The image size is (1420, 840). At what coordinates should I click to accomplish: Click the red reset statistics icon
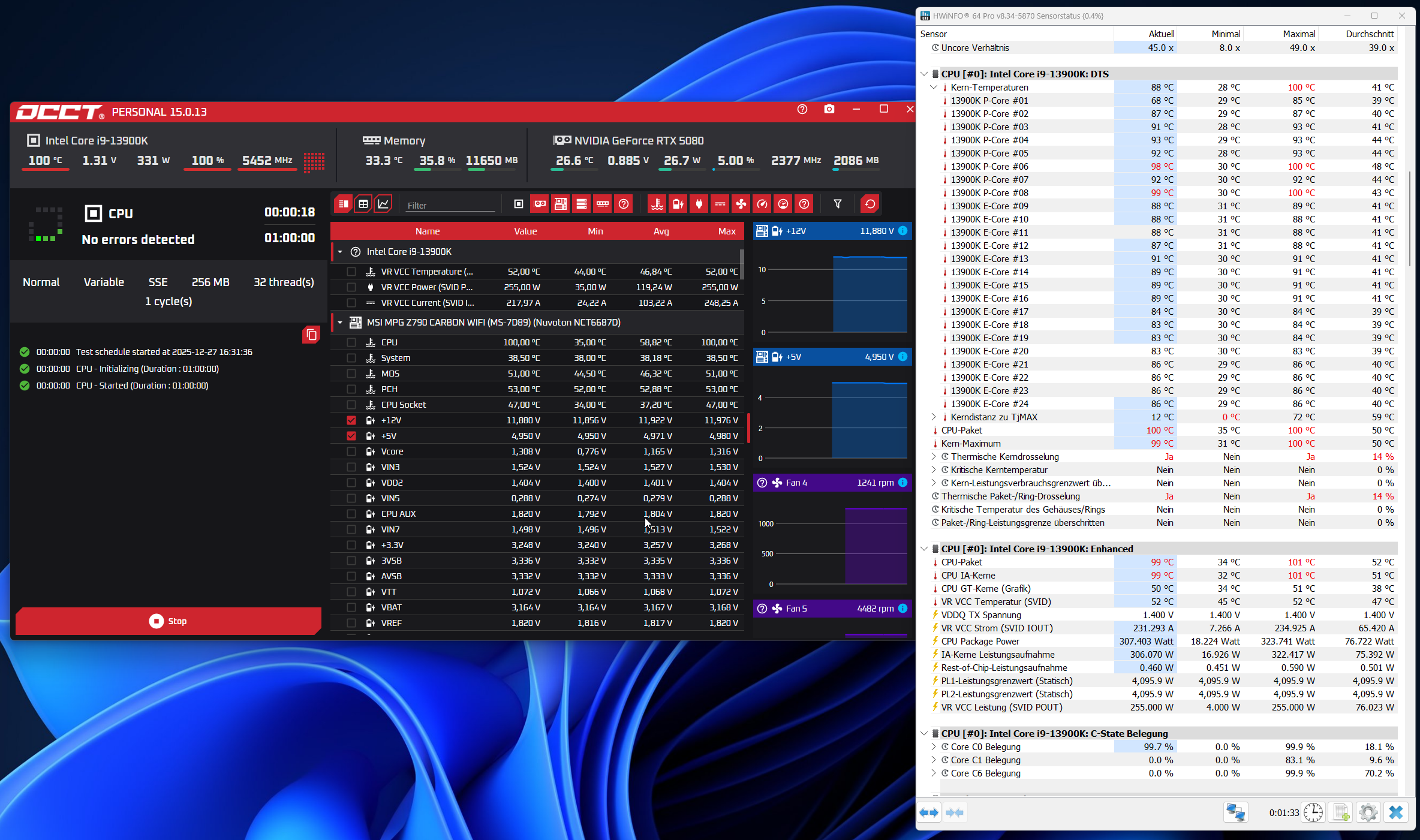coord(870,204)
